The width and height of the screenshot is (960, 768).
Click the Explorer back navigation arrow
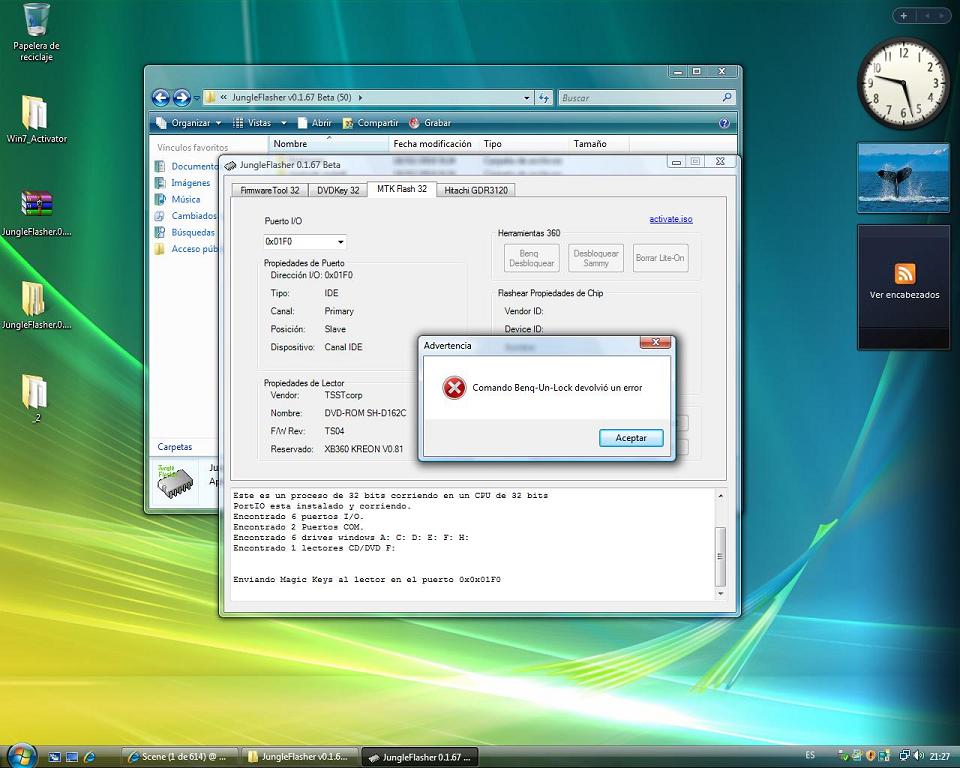click(x=160, y=98)
